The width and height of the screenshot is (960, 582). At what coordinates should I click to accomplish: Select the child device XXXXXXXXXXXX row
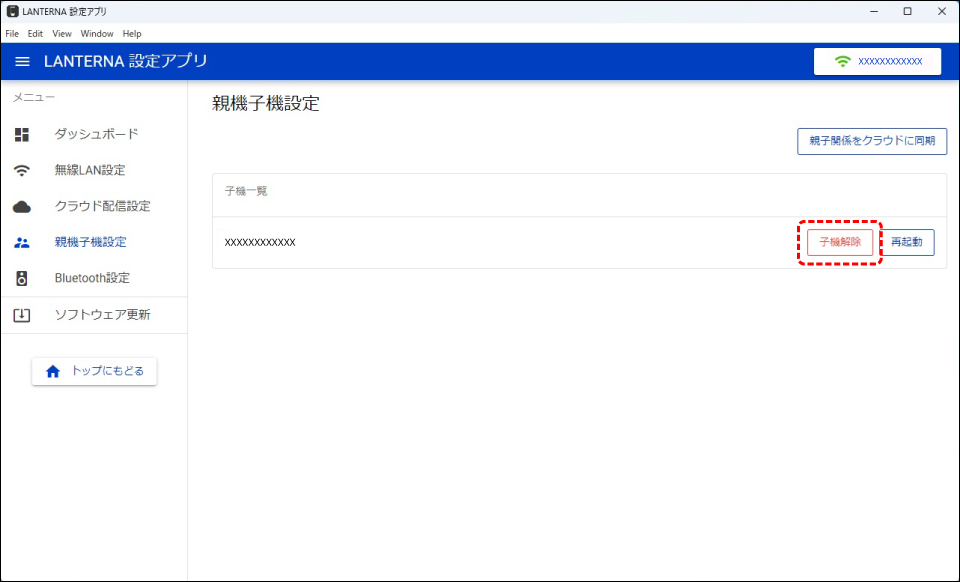[x=260, y=243]
